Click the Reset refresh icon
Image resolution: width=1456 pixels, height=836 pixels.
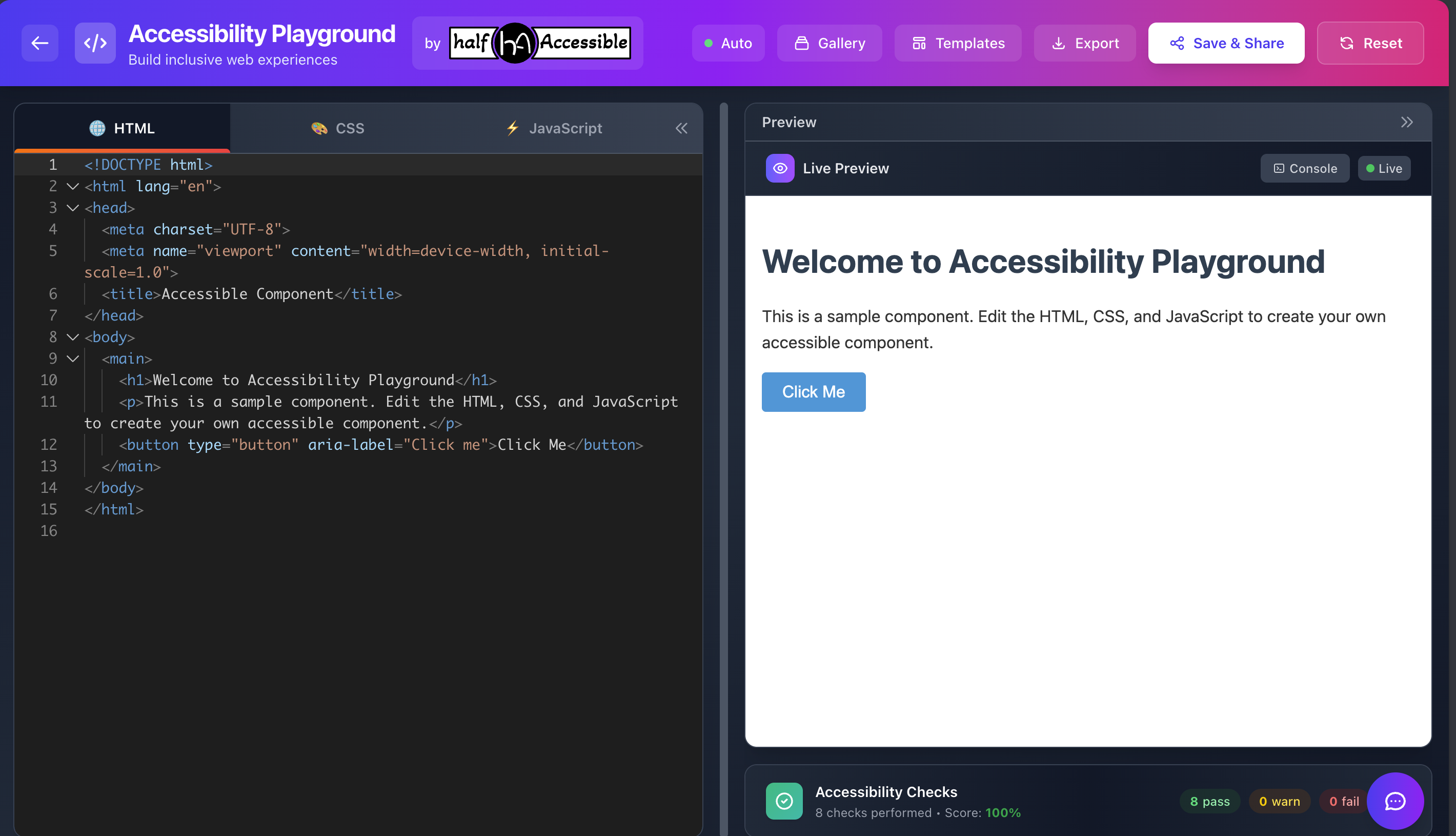(x=1347, y=43)
